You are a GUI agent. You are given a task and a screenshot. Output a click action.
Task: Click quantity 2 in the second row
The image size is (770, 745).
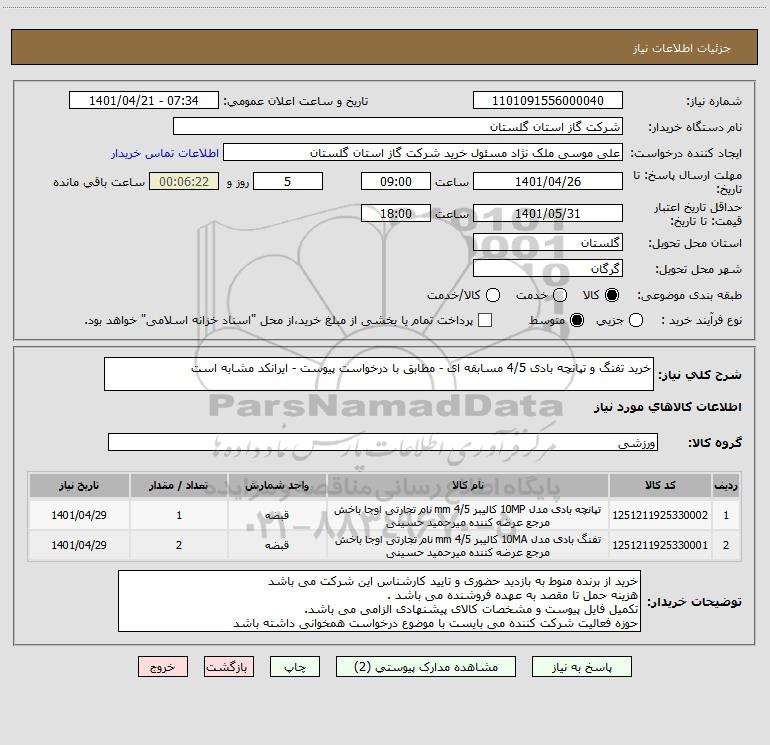[179, 545]
